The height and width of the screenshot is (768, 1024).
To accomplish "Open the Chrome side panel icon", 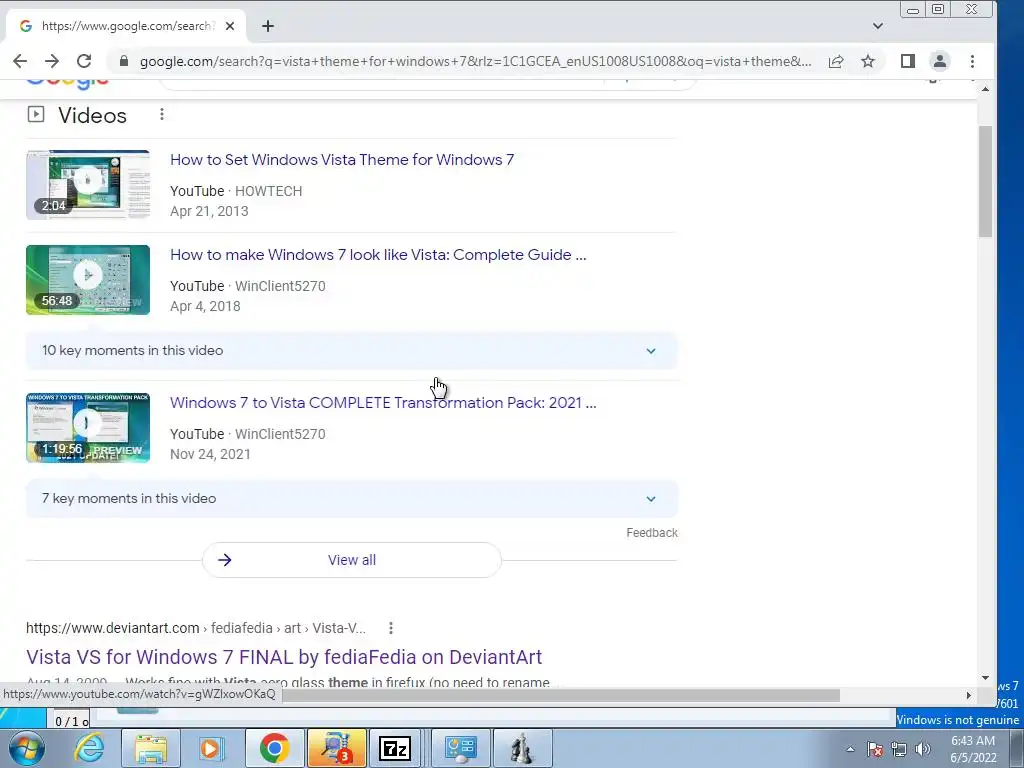I will click(x=907, y=61).
